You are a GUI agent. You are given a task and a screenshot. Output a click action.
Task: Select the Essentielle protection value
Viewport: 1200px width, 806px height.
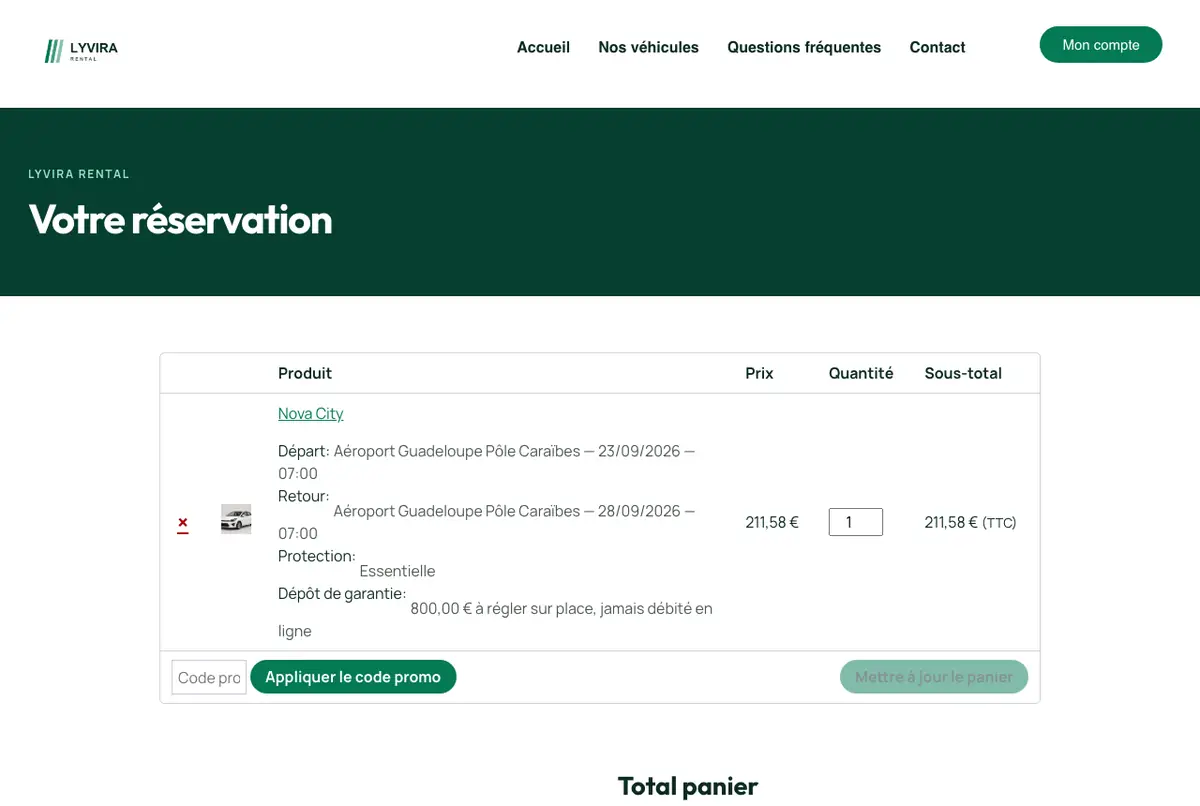coord(397,571)
